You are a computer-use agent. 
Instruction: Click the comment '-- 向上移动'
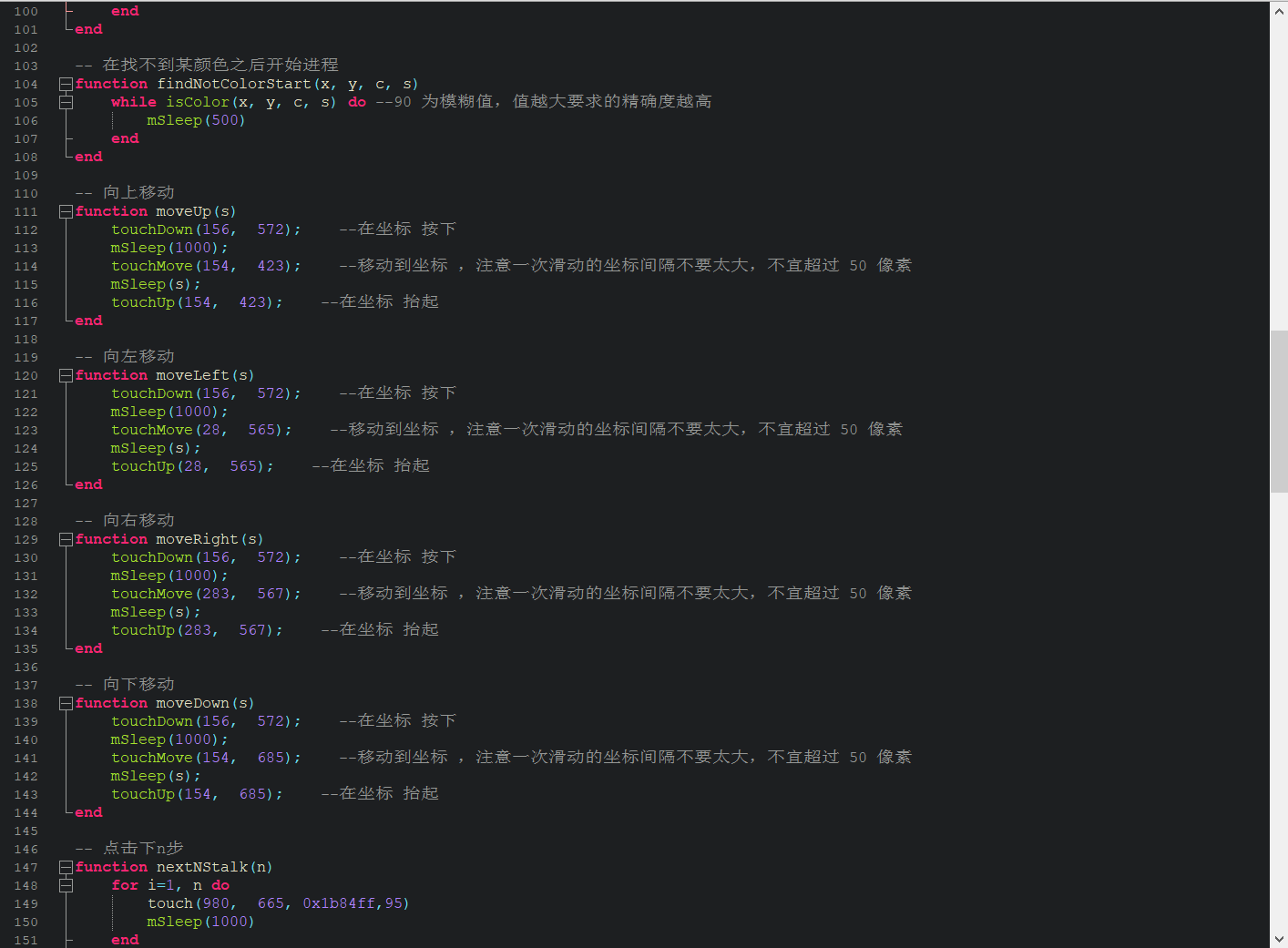point(125,192)
